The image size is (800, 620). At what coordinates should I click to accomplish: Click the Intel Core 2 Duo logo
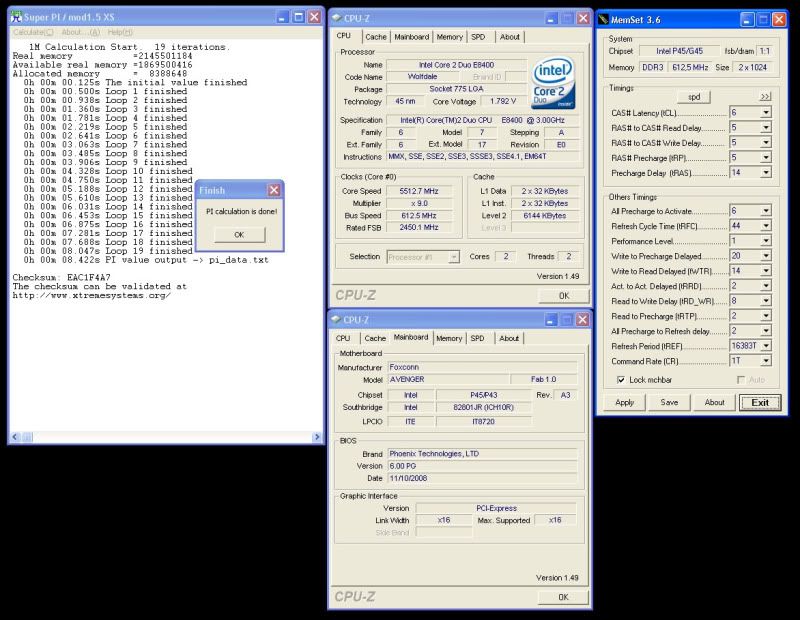click(554, 83)
